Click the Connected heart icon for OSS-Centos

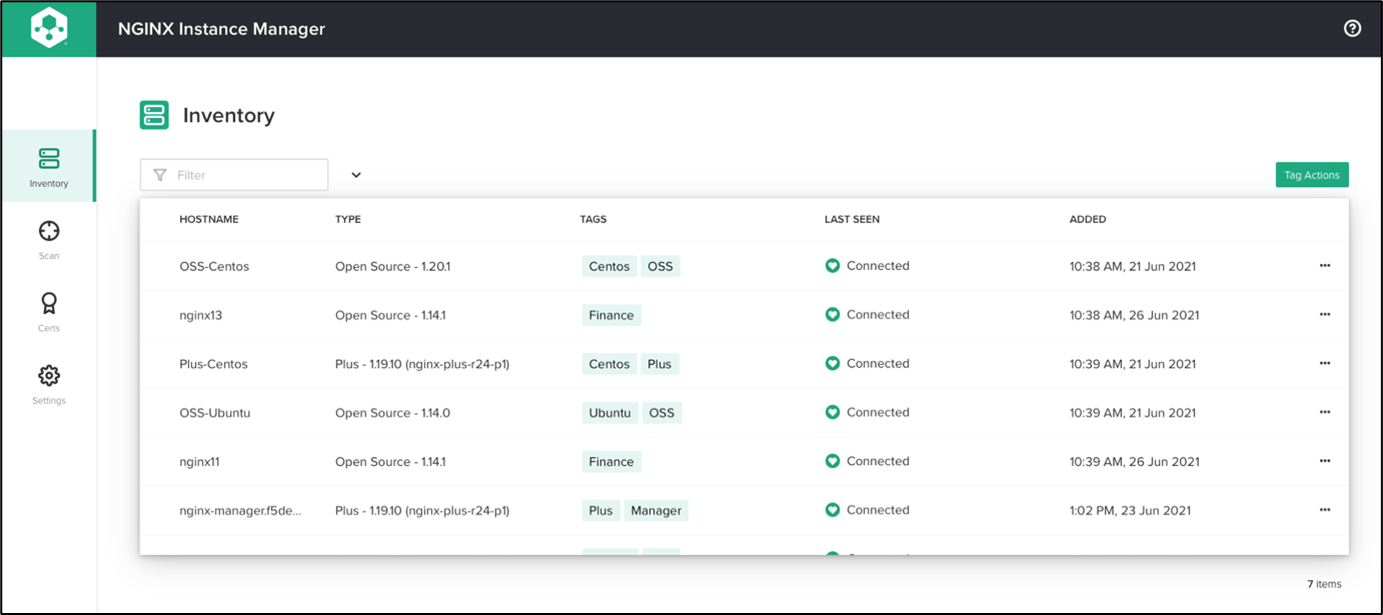pyautogui.click(x=832, y=266)
